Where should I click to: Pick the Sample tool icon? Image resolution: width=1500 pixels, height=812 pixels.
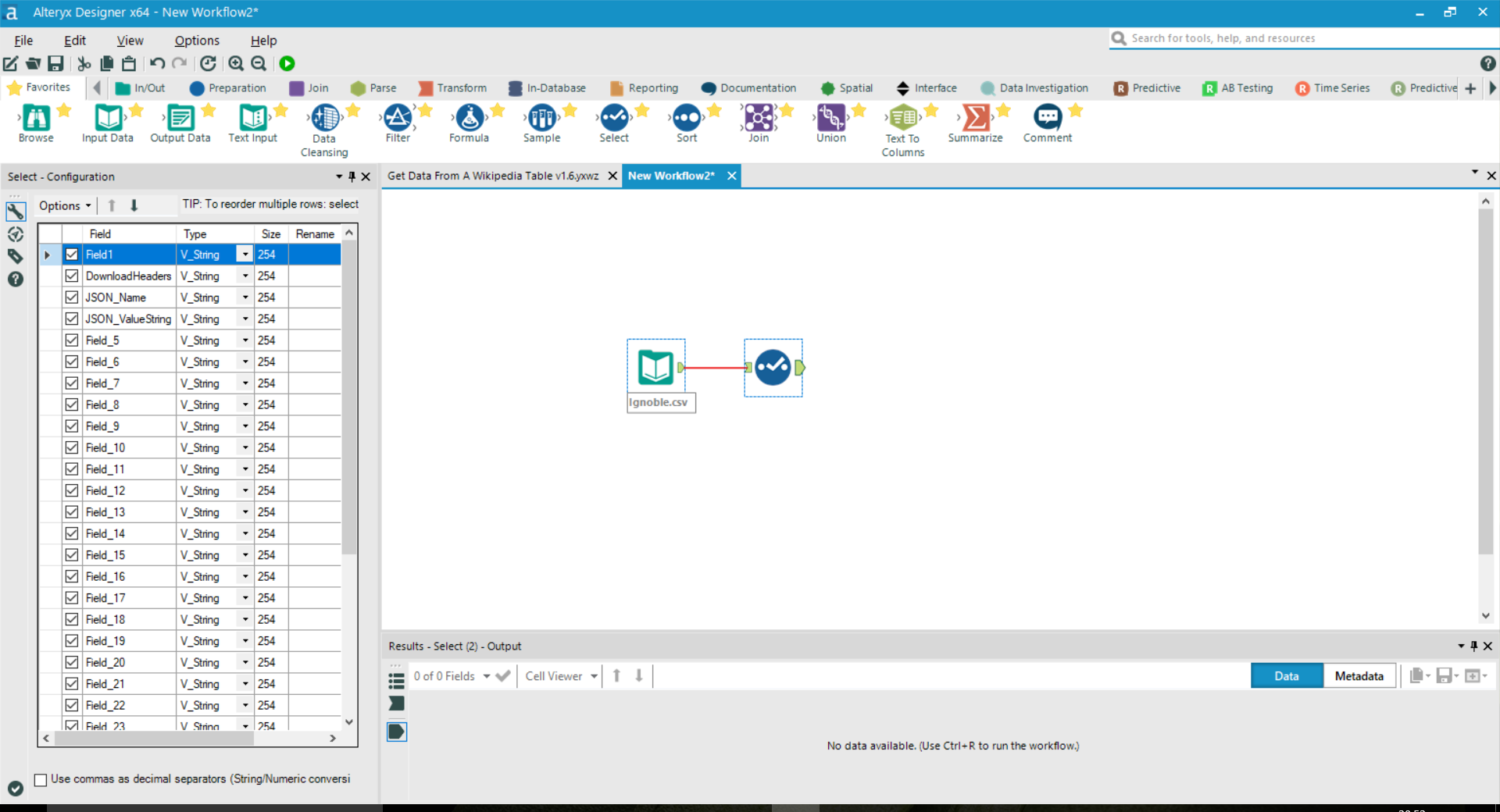[542, 118]
